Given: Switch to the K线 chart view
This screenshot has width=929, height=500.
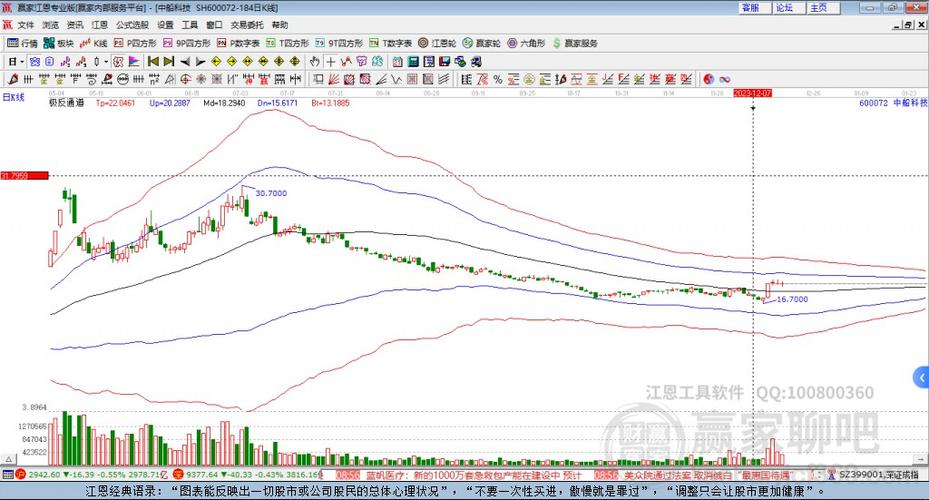Looking at the screenshot, I should pyautogui.click(x=94, y=43).
